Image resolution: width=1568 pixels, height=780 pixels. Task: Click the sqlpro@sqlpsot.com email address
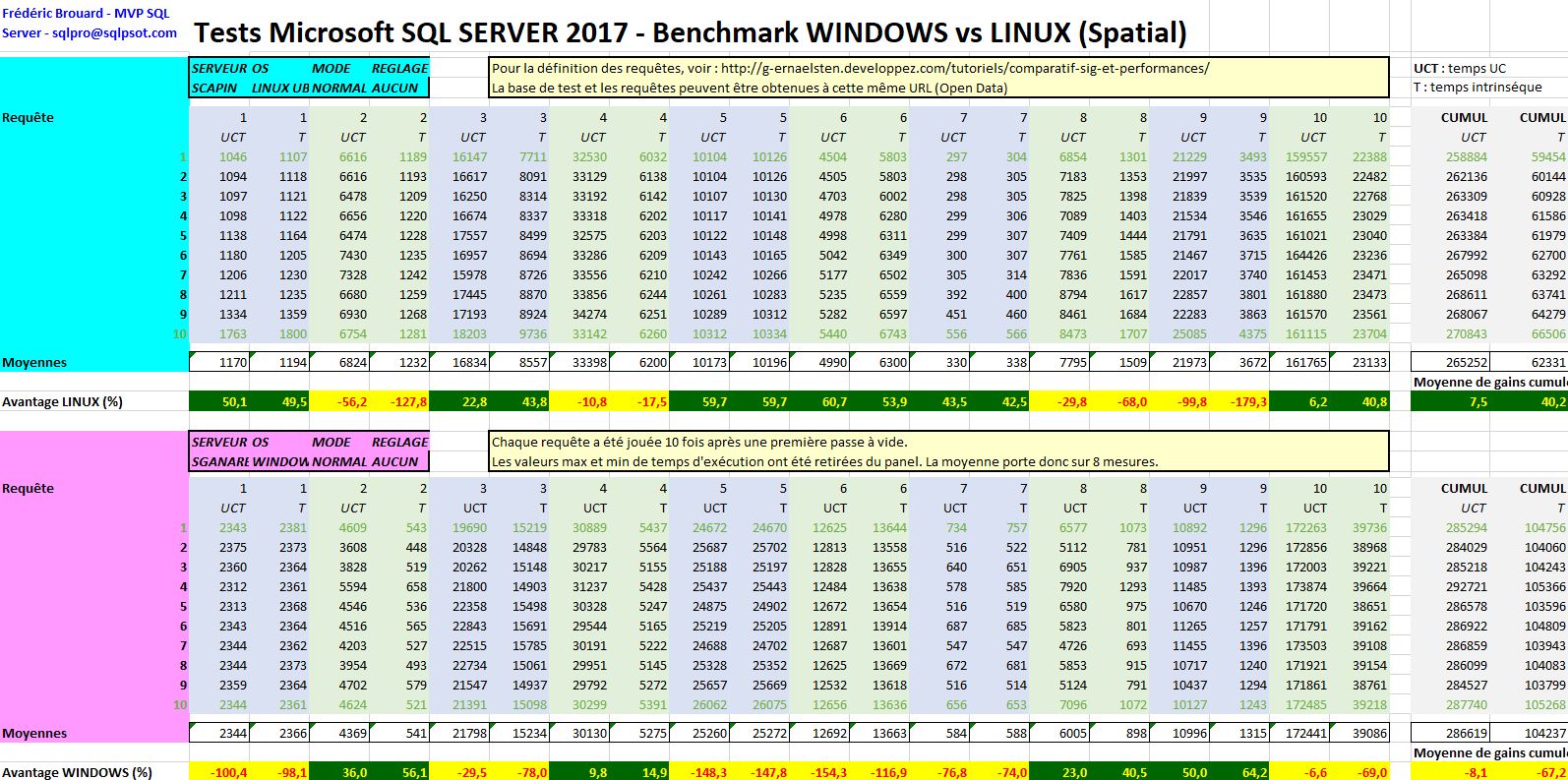coord(114,32)
